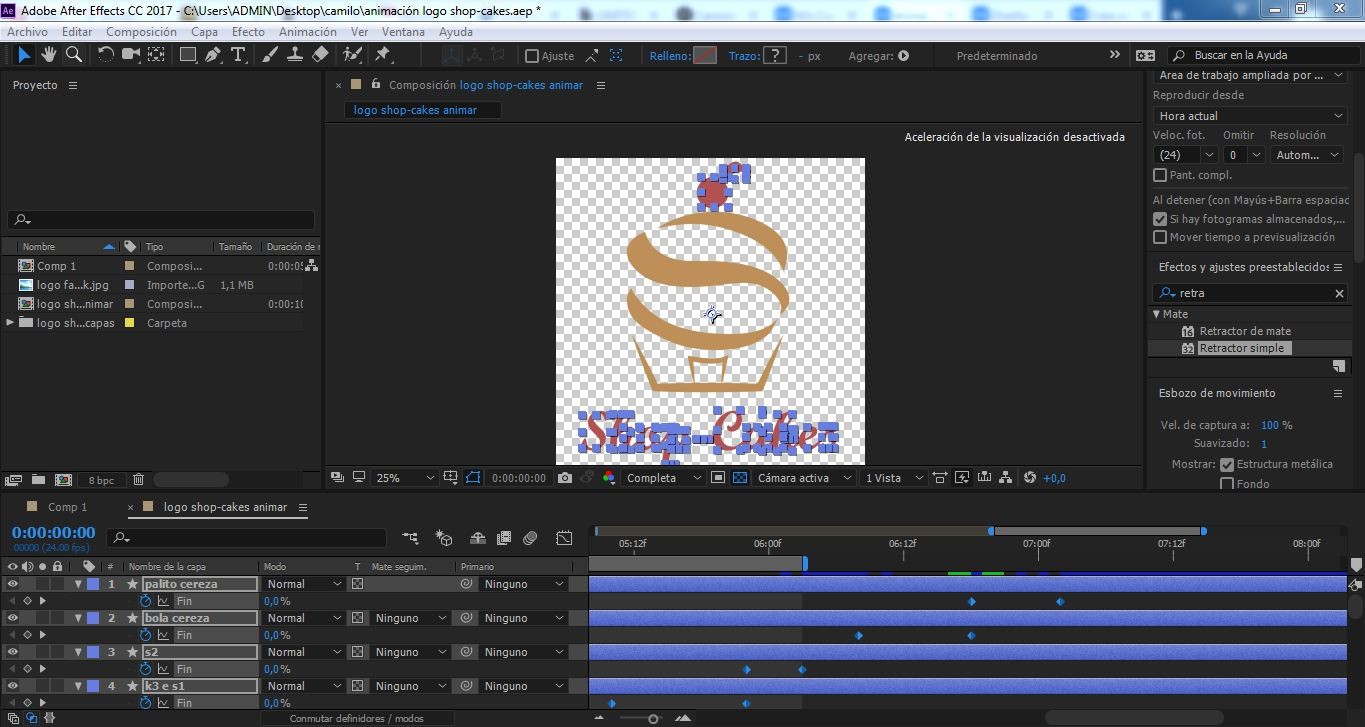Viewport: 1365px width, 727px height.
Task: Select the Roto Brush tool
Action: click(x=352, y=55)
